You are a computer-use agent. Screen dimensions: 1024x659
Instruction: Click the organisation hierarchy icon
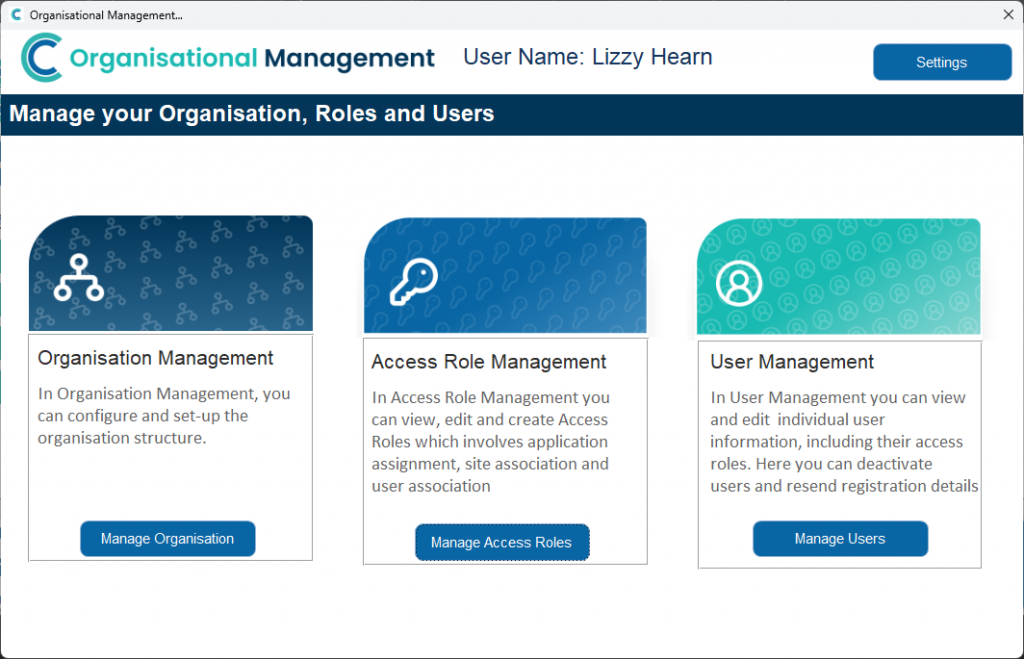pyautogui.click(x=78, y=278)
